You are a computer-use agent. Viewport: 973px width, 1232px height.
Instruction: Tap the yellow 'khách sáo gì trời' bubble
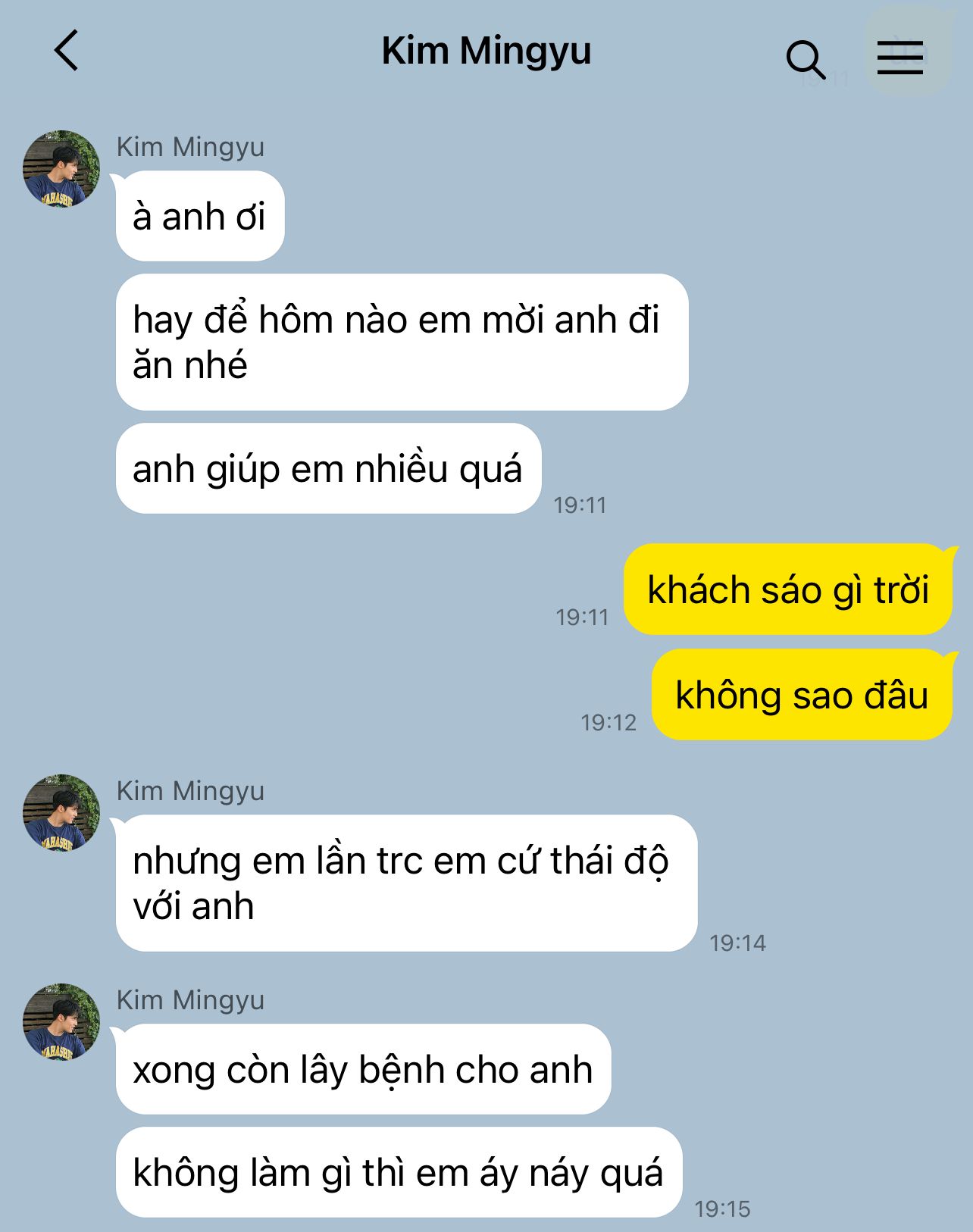point(788,589)
